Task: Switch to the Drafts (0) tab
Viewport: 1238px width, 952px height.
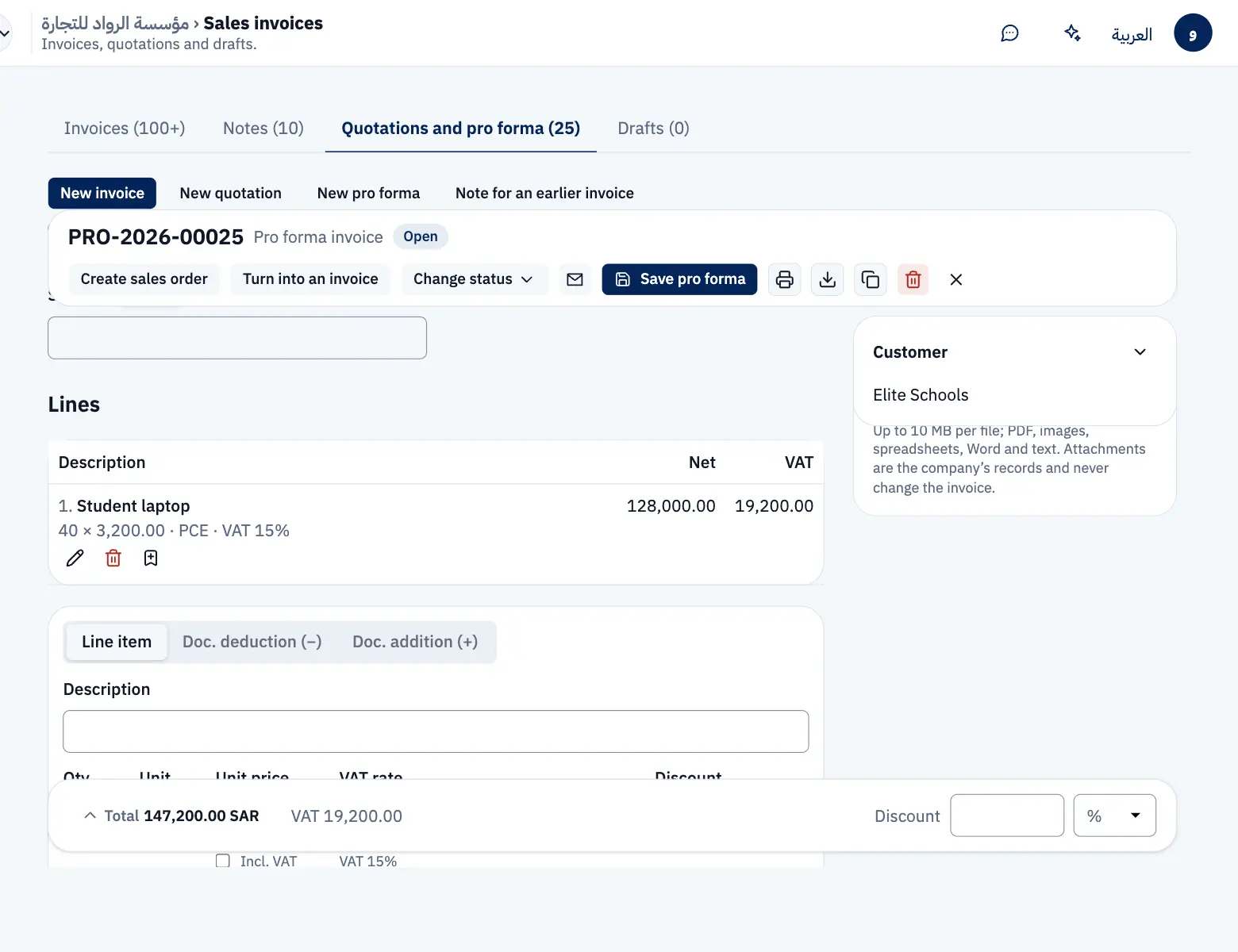Action: point(653,129)
